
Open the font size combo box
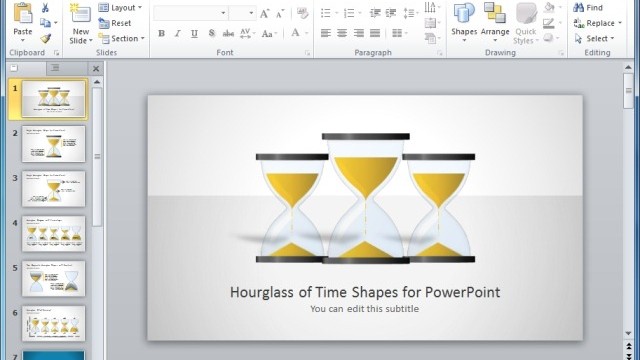[242, 13]
